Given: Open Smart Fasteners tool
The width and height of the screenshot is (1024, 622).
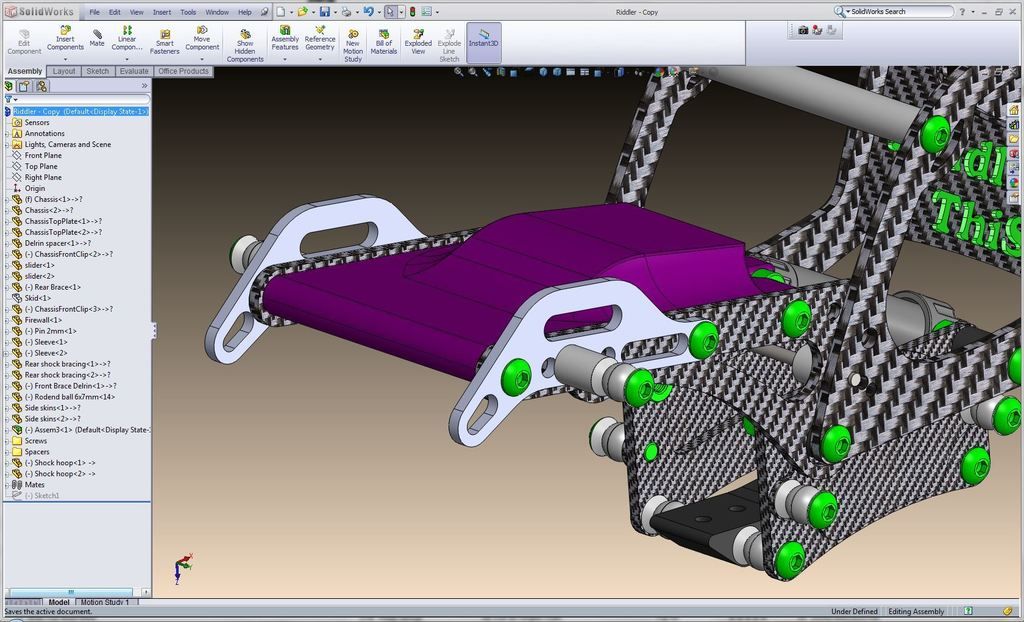Looking at the screenshot, I should (x=165, y=42).
